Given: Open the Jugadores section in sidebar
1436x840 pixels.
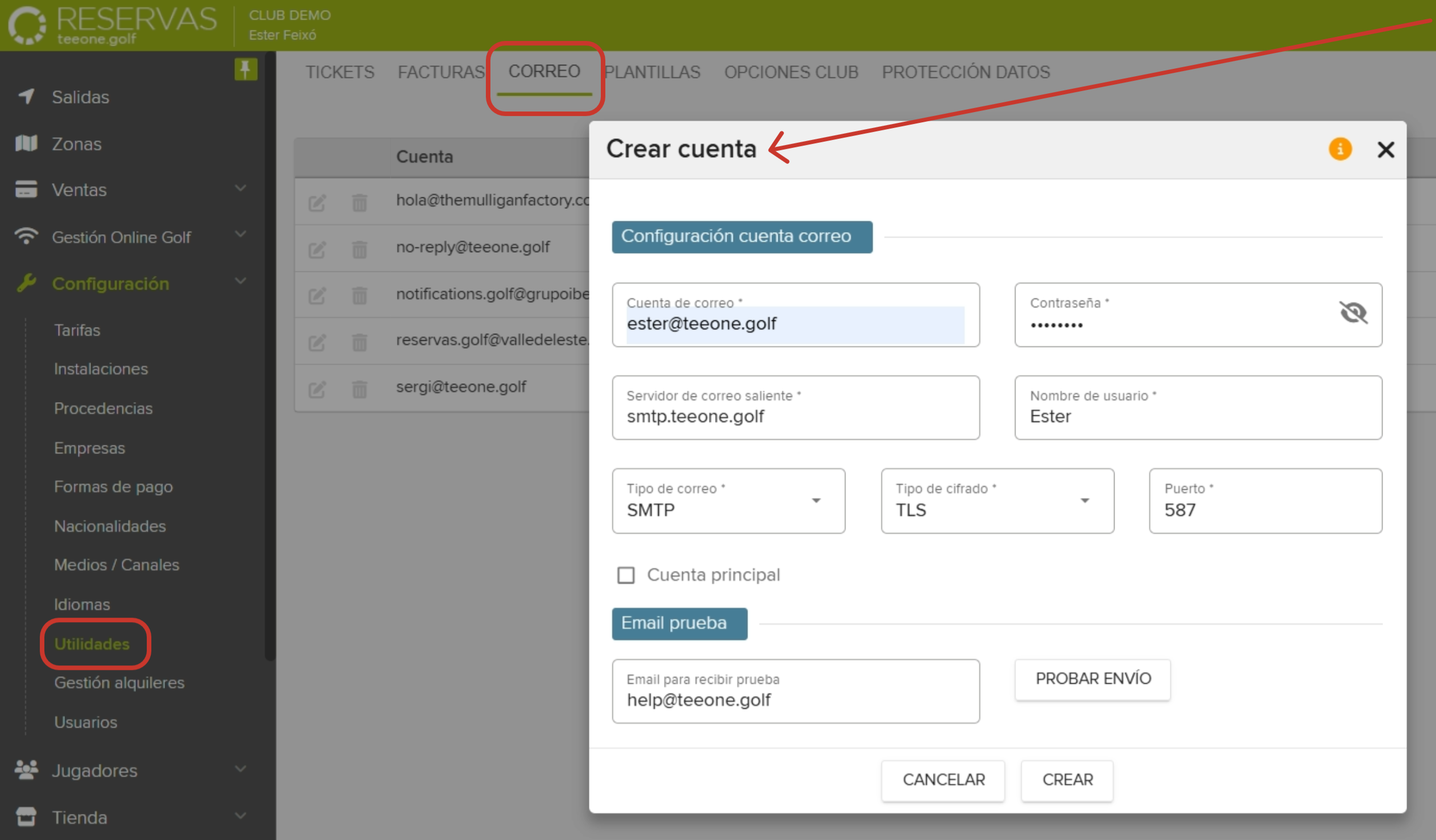Looking at the screenshot, I should click(94, 771).
